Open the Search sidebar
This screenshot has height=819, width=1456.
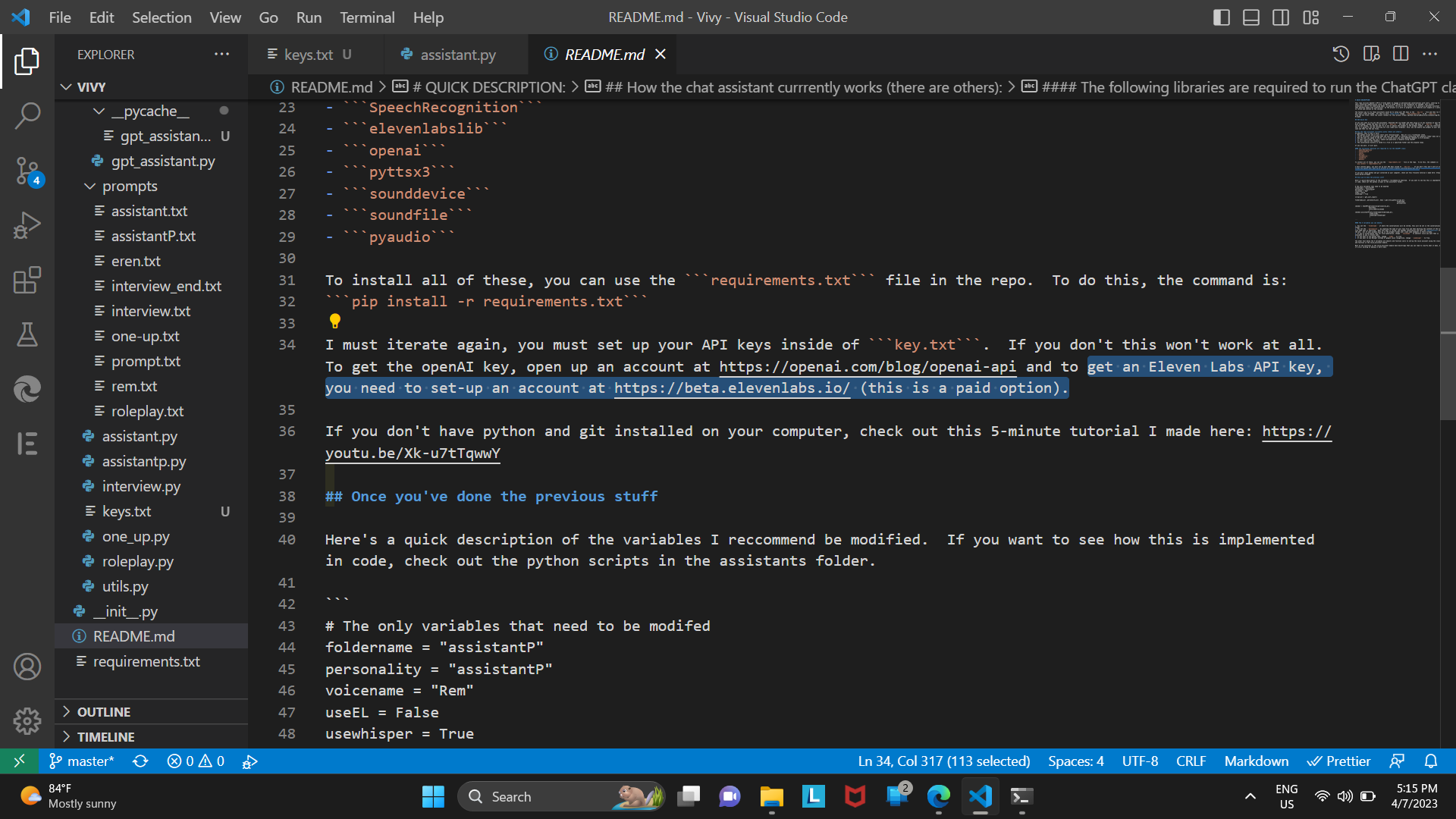(x=27, y=115)
